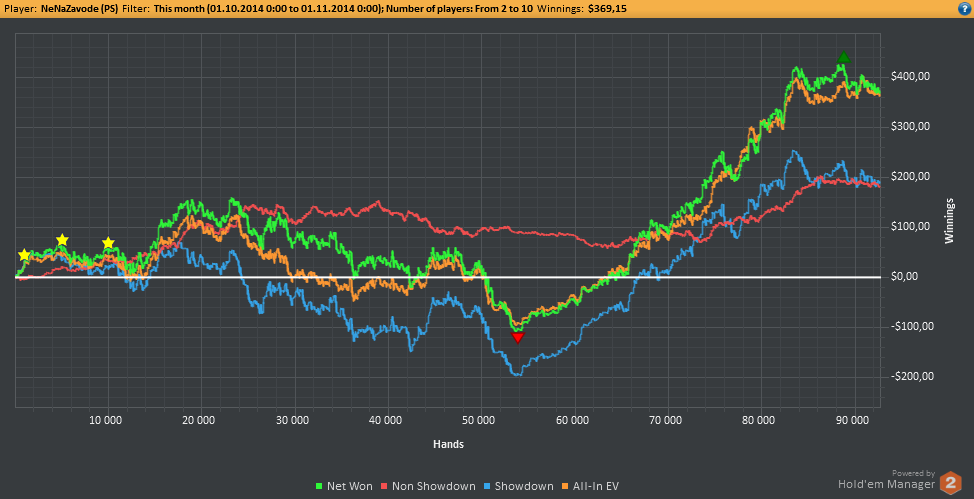The image size is (974, 499).
Task: Click the yellow star marker at 10 000 hands
Action: 109,243
